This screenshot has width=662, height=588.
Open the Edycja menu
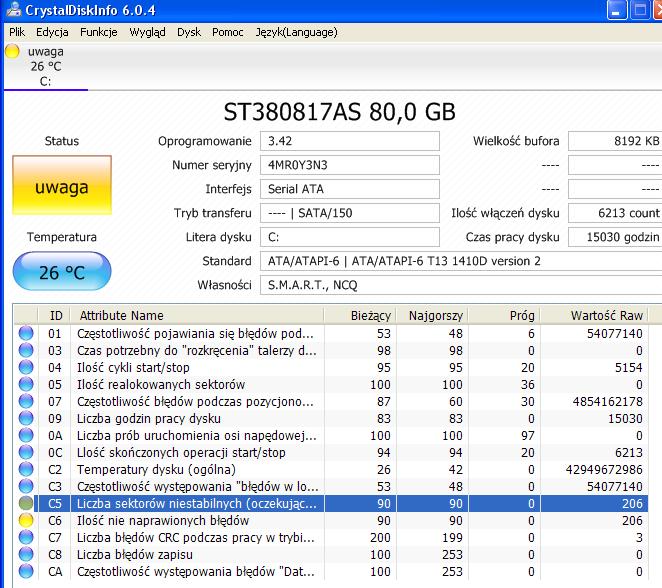tap(52, 32)
